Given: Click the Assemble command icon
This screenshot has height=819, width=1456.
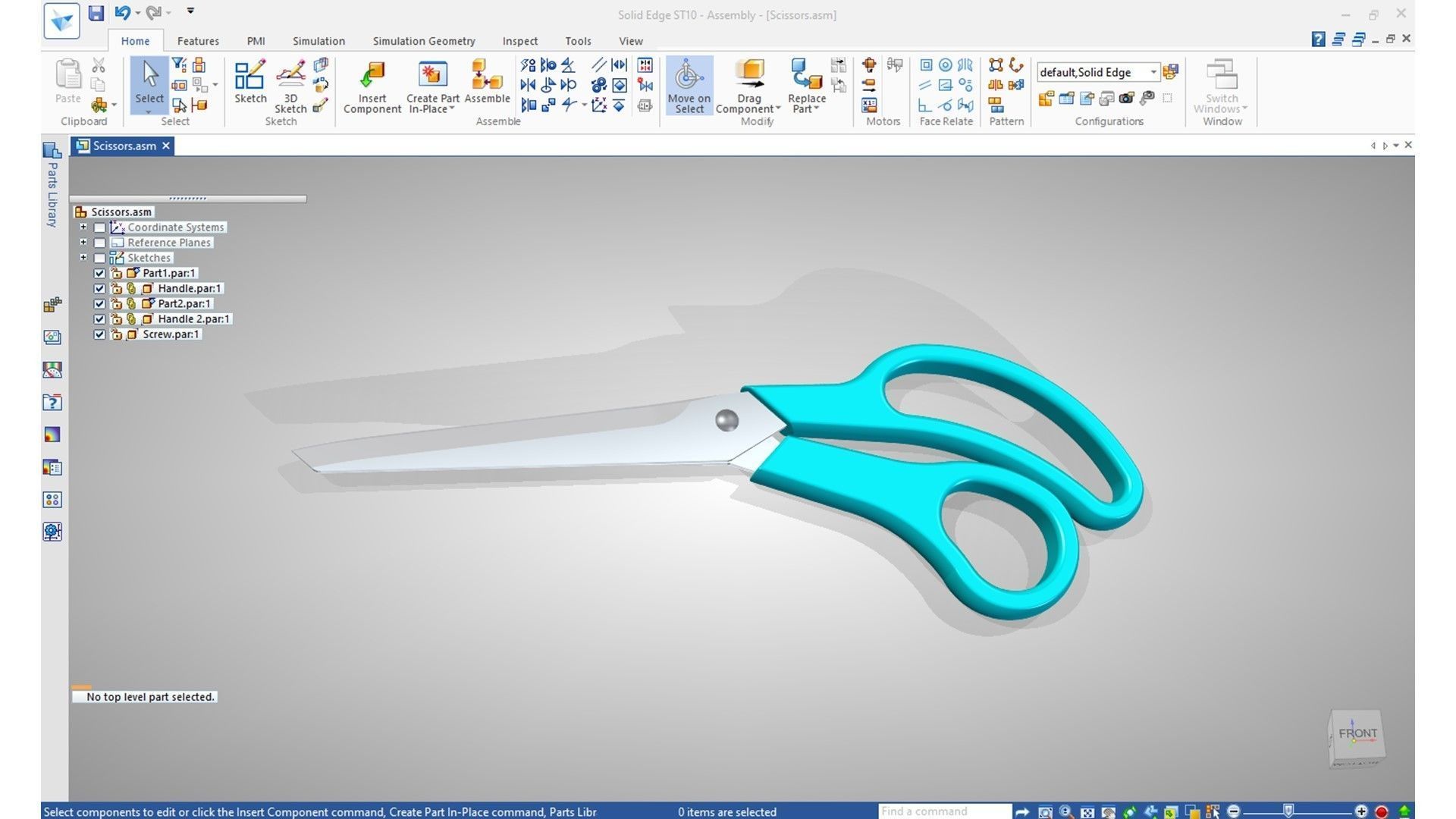Looking at the screenshot, I should click(486, 76).
